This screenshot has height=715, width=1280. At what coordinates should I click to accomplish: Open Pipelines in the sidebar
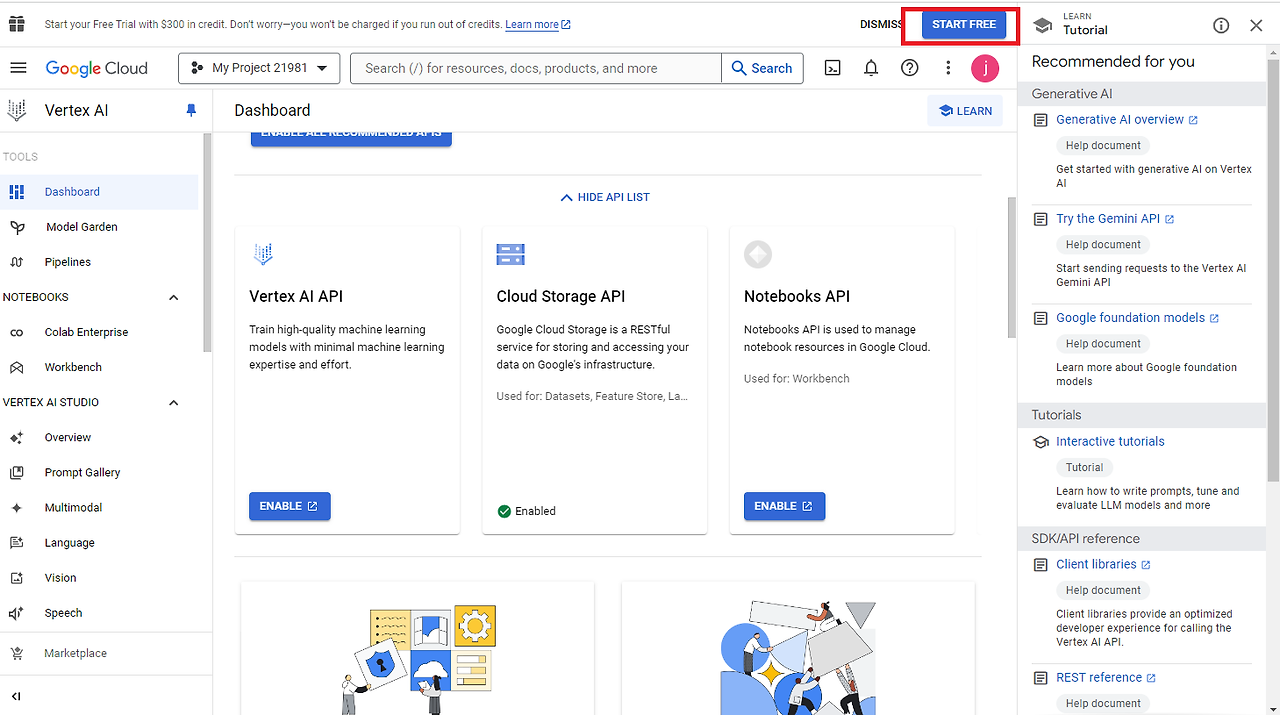tap(99, 262)
